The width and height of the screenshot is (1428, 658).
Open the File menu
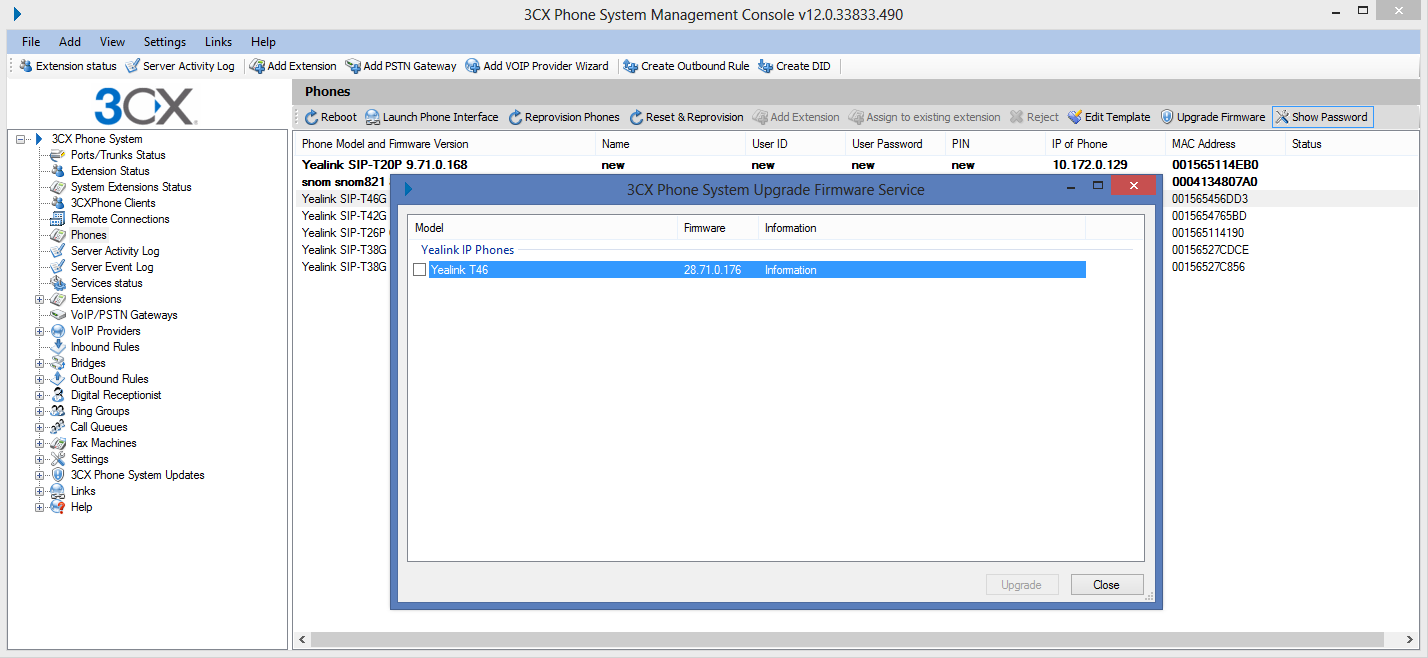coord(31,42)
